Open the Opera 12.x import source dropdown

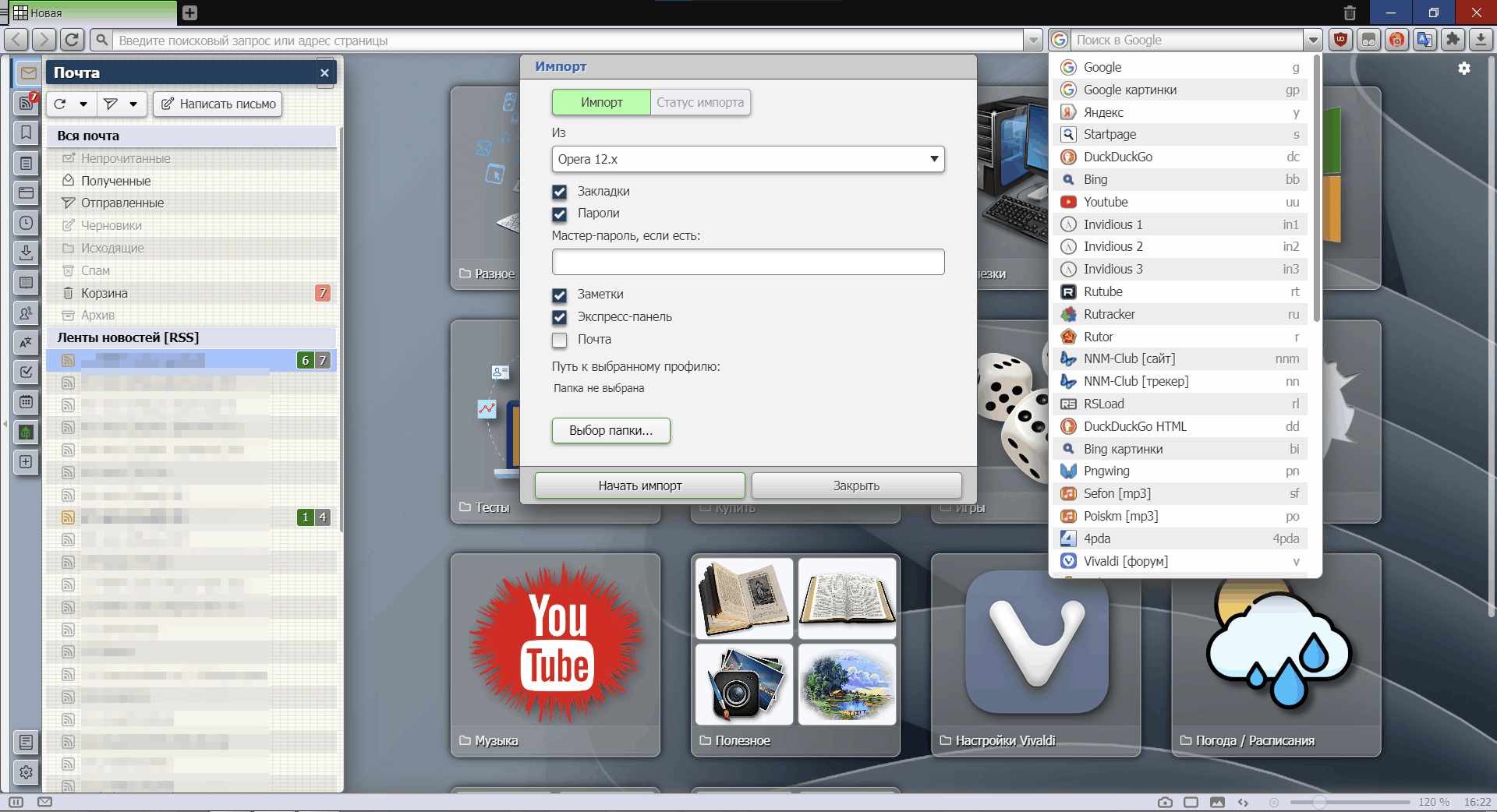coord(748,159)
